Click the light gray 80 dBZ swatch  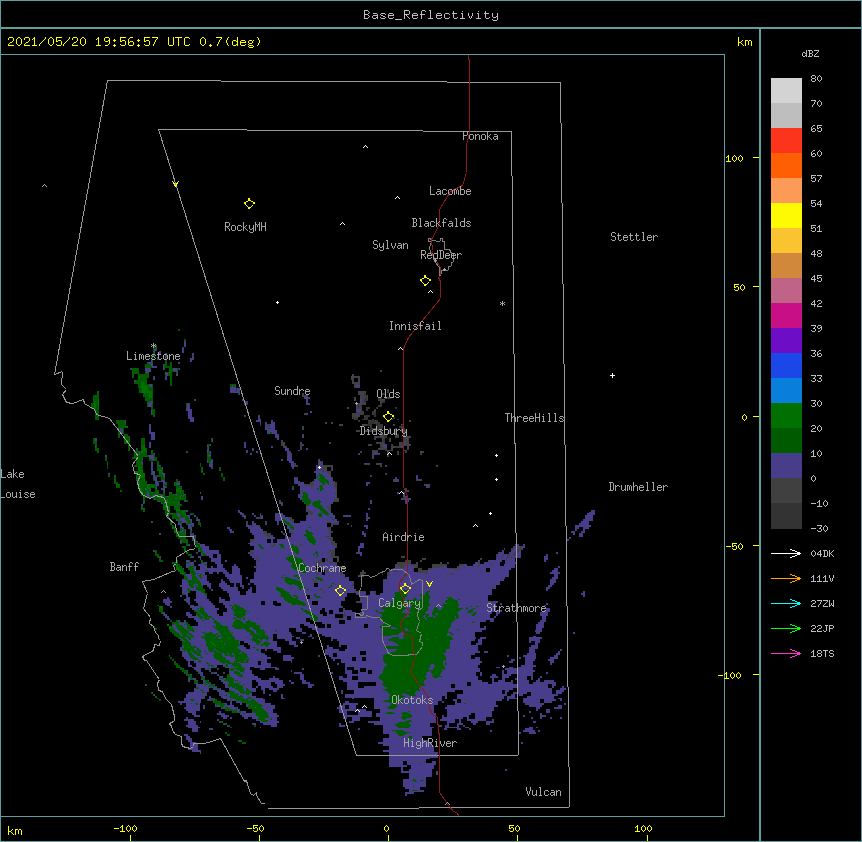pyautogui.click(x=786, y=91)
